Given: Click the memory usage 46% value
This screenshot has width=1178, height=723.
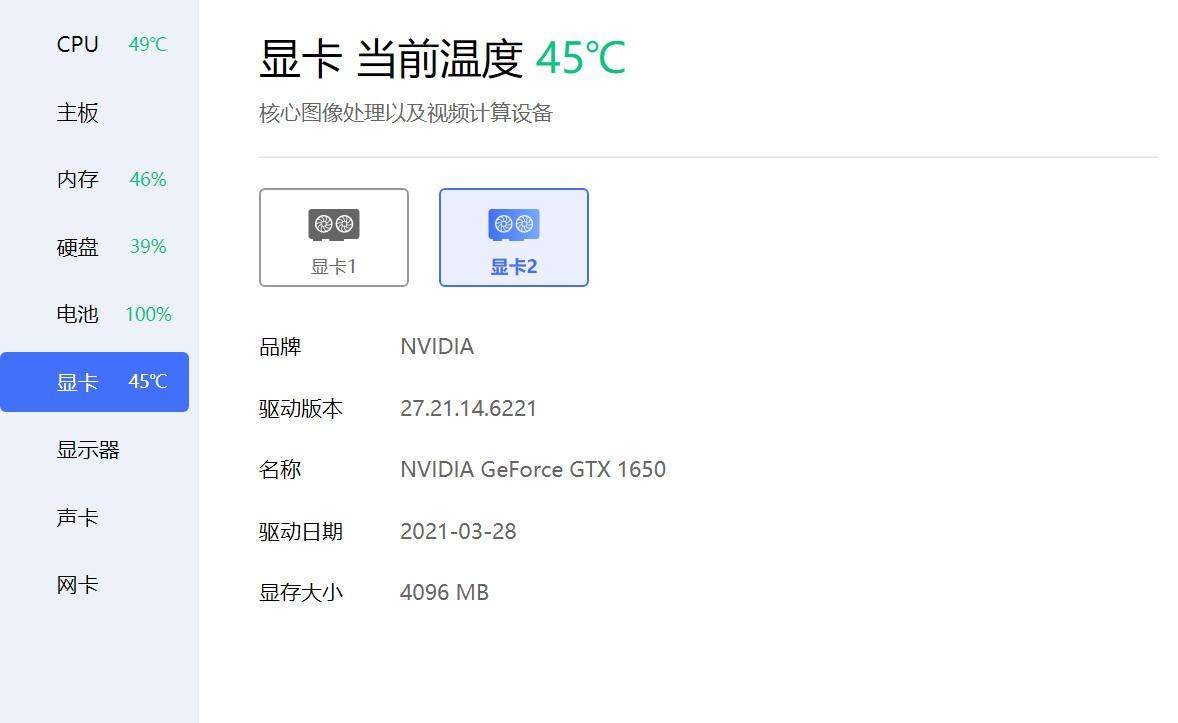Looking at the screenshot, I should 148,180.
